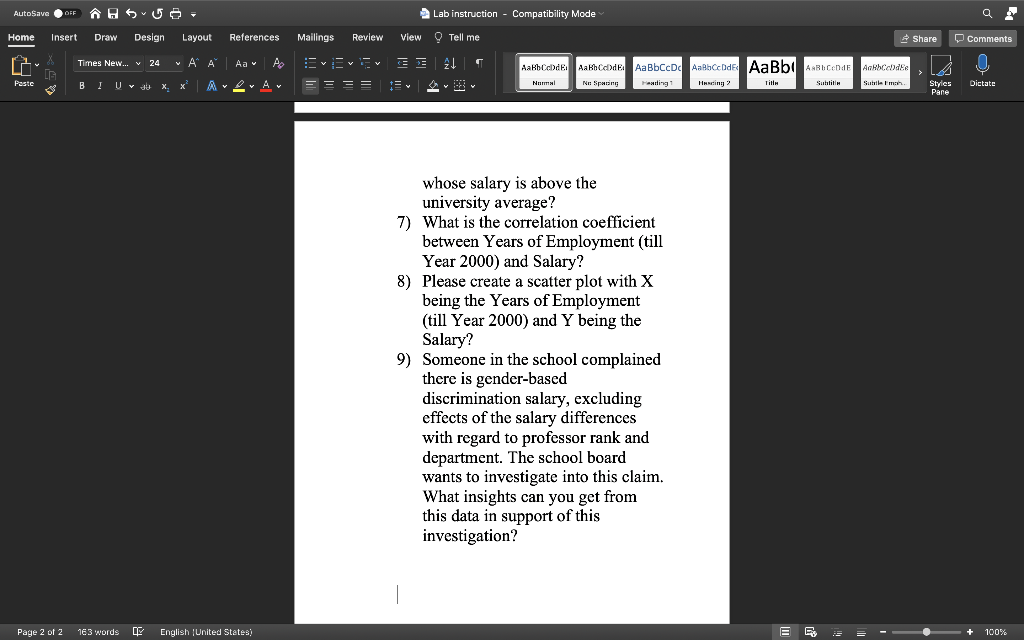Undo the last action
This screenshot has height=640, width=1024.
[x=131, y=13]
